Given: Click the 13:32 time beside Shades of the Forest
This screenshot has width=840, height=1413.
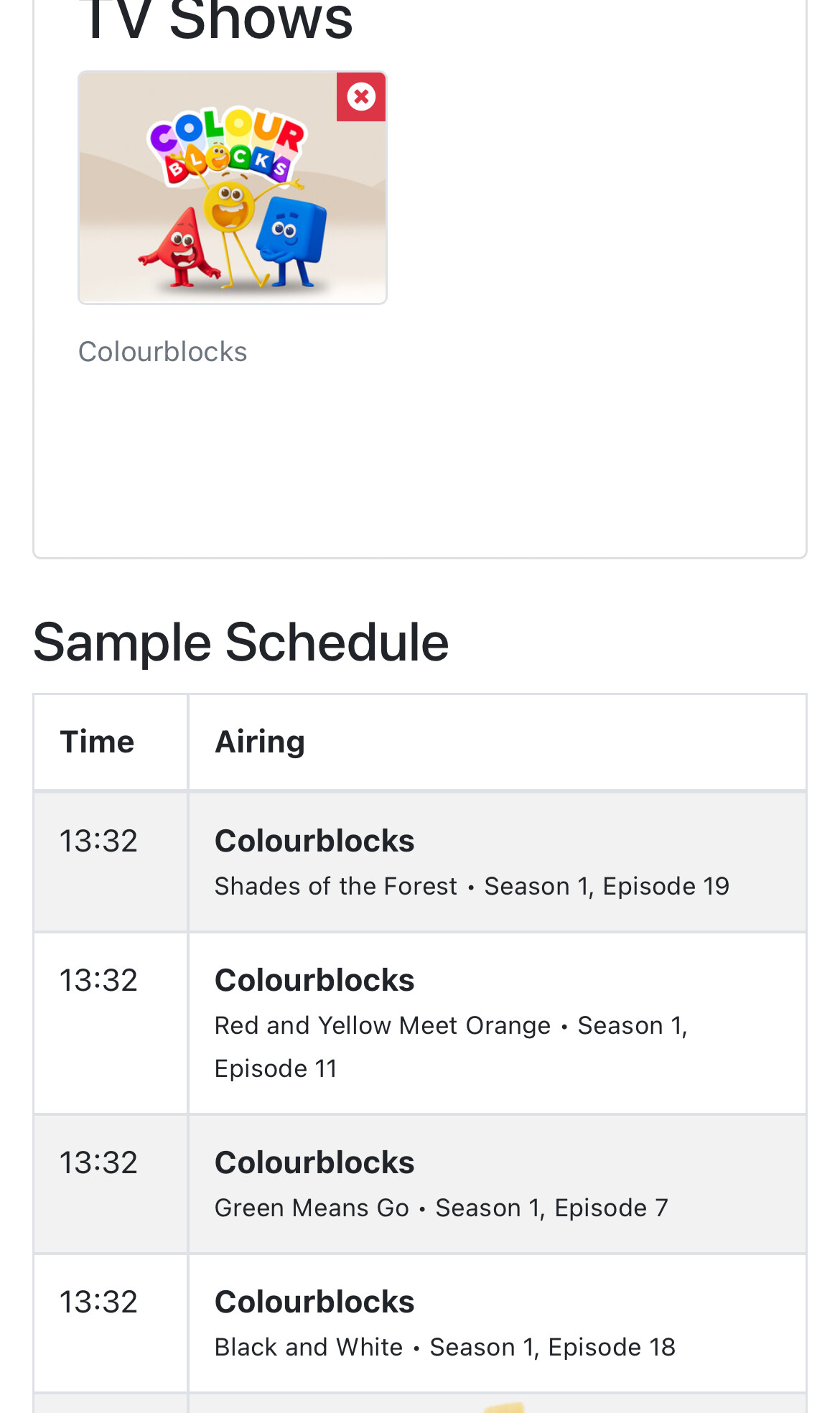Looking at the screenshot, I should coord(98,841).
